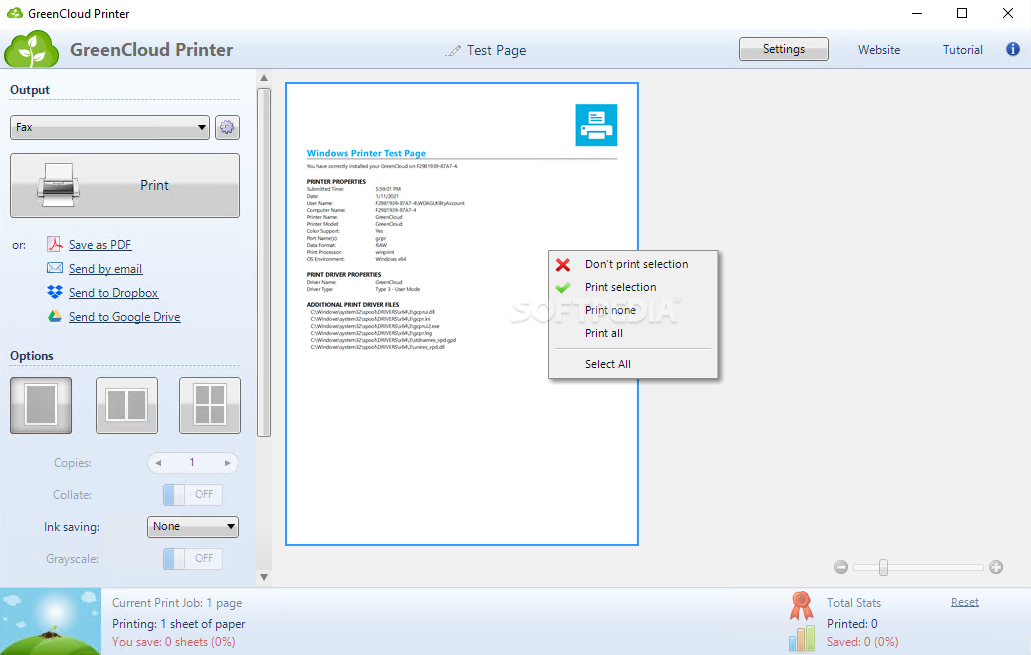The image size is (1031, 655).
Task: Click the large Print button
Action: pyautogui.click(x=125, y=185)
